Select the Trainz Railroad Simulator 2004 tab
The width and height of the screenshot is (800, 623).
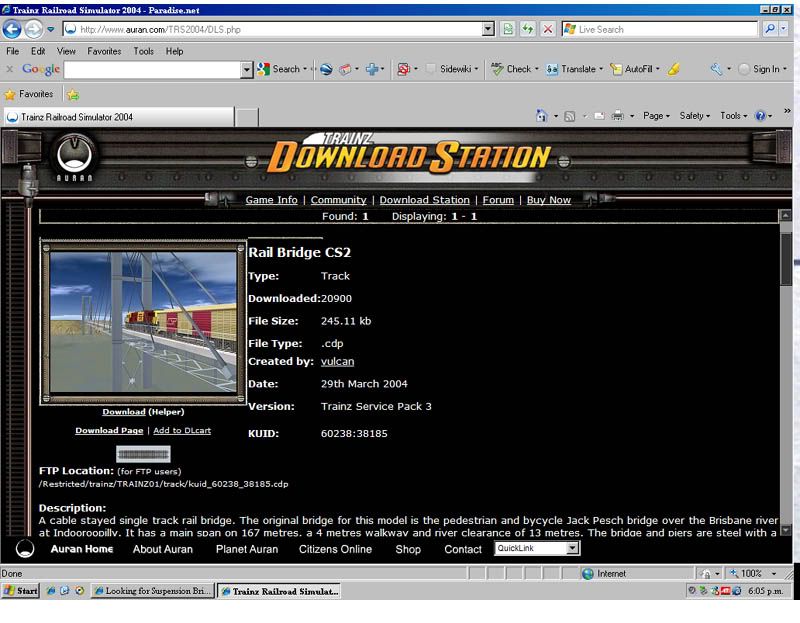tap(119, 117)
